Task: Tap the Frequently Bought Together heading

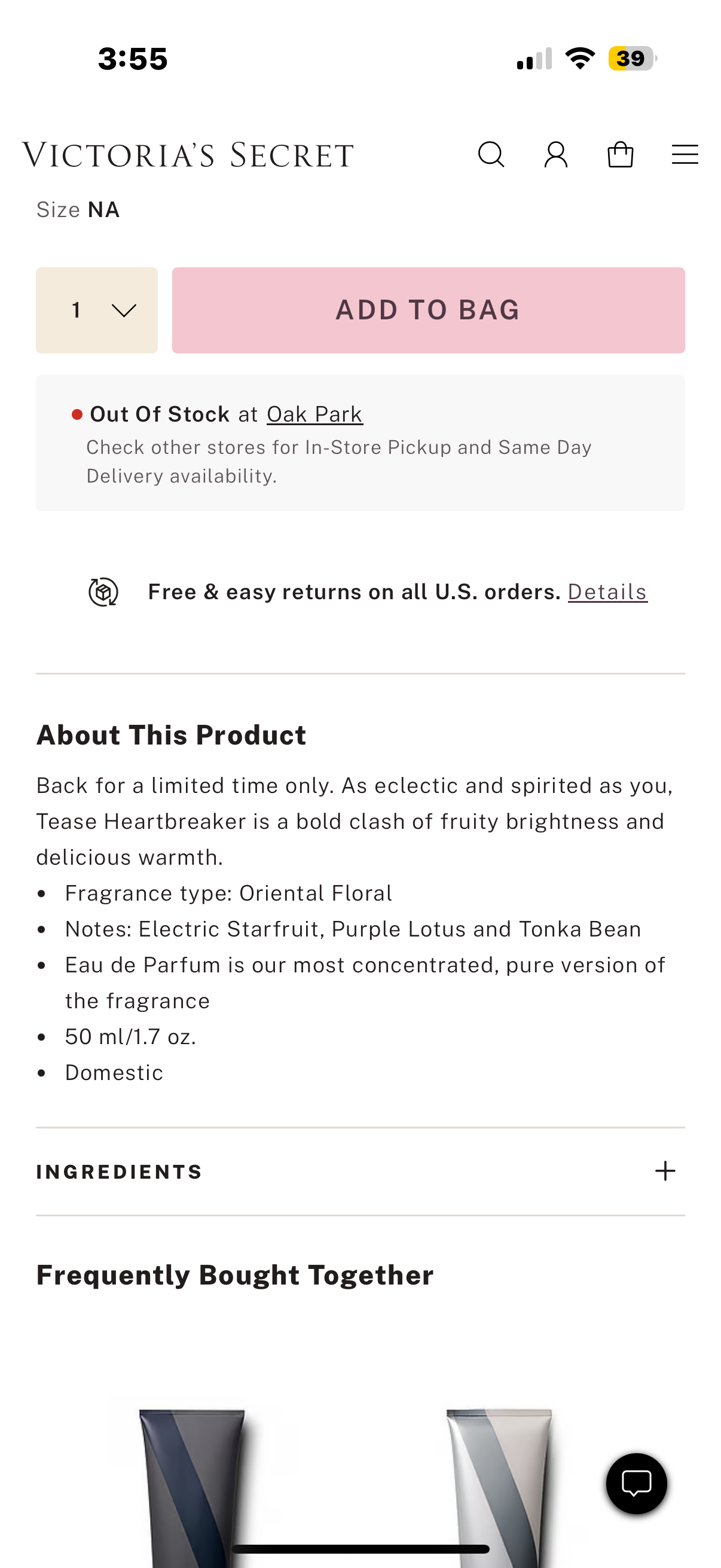Action: point(235,1275)
